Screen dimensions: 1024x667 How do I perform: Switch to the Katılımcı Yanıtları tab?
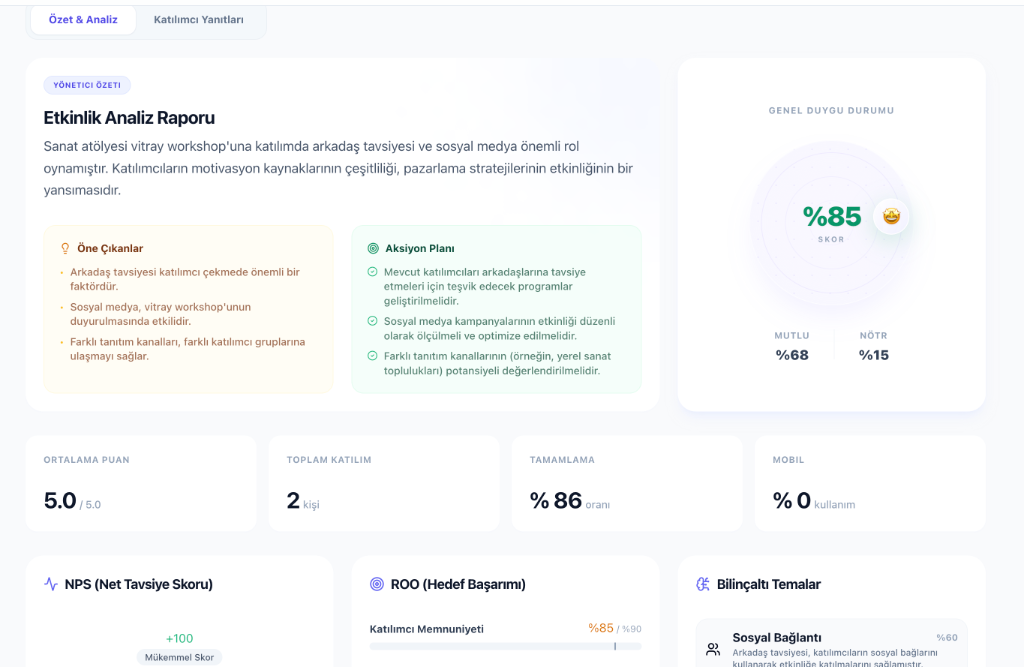pos(199,19)
